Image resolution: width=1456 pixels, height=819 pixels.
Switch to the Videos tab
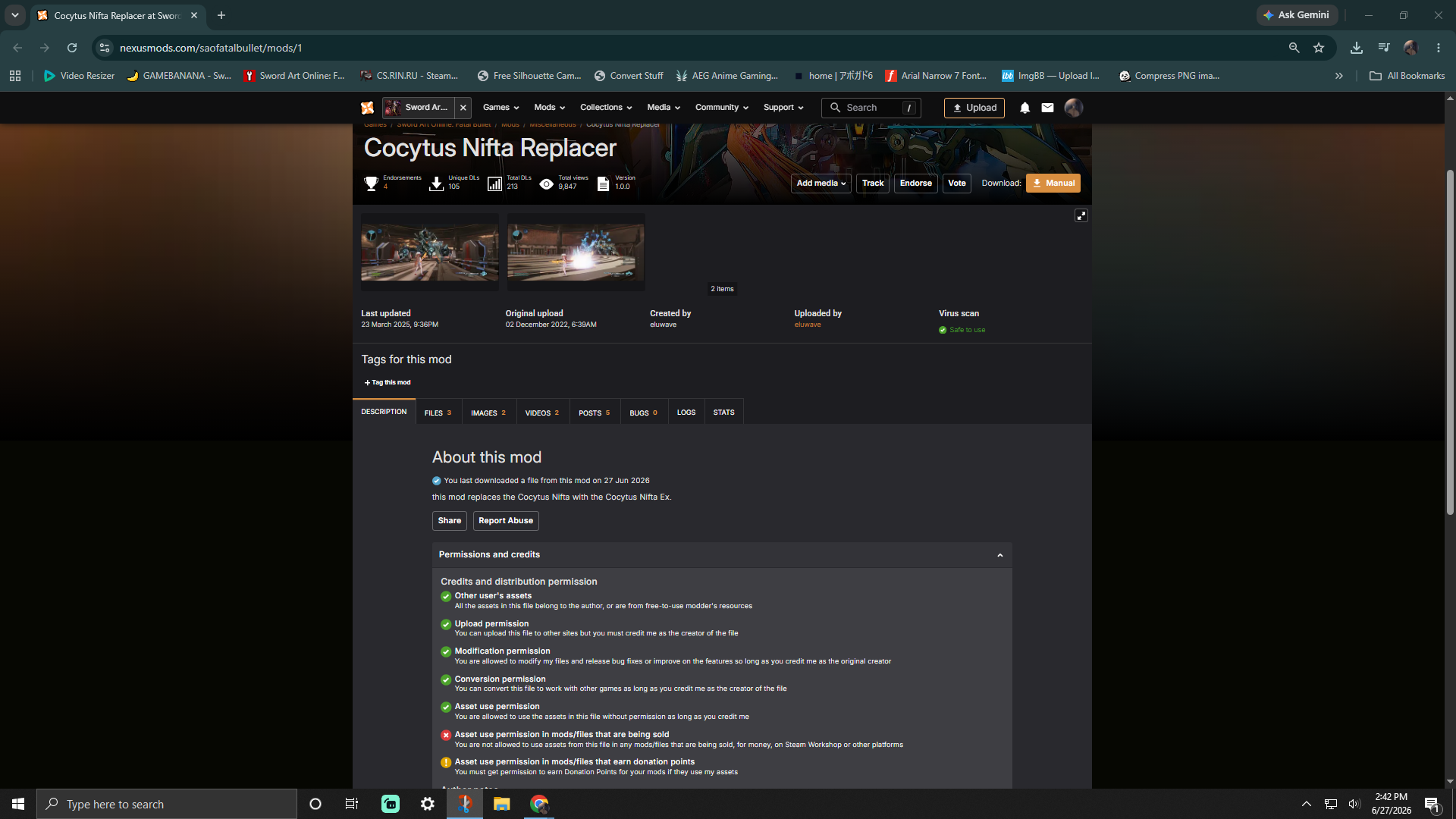click(x=542, y=413)
